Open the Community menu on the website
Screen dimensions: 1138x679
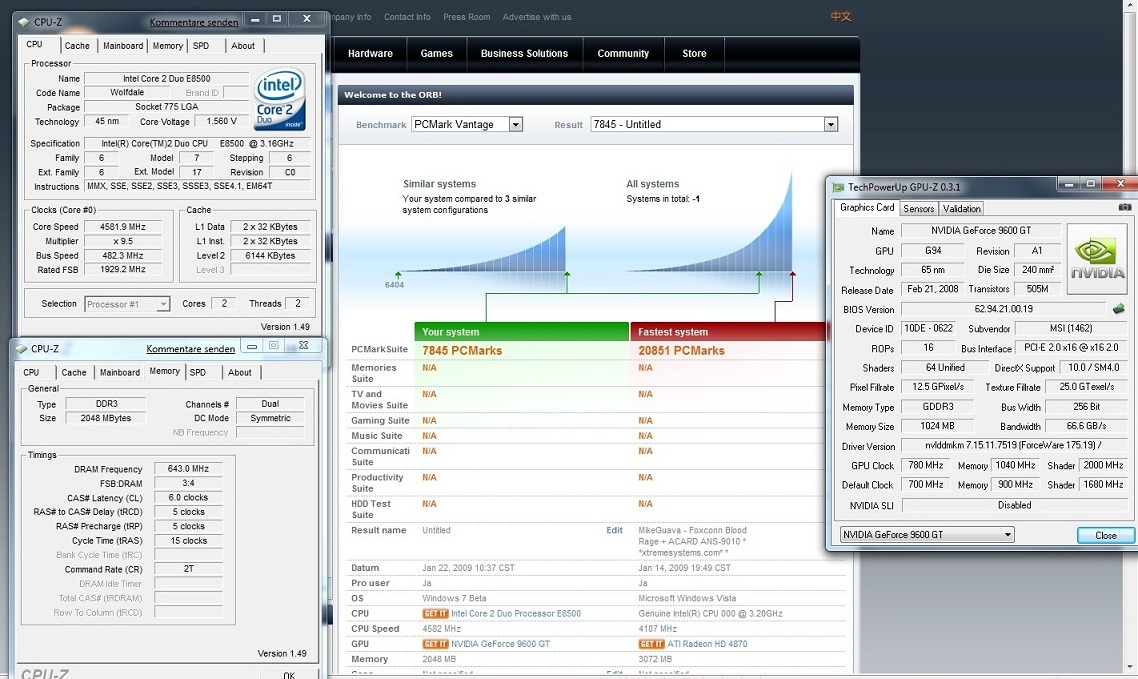623,54
